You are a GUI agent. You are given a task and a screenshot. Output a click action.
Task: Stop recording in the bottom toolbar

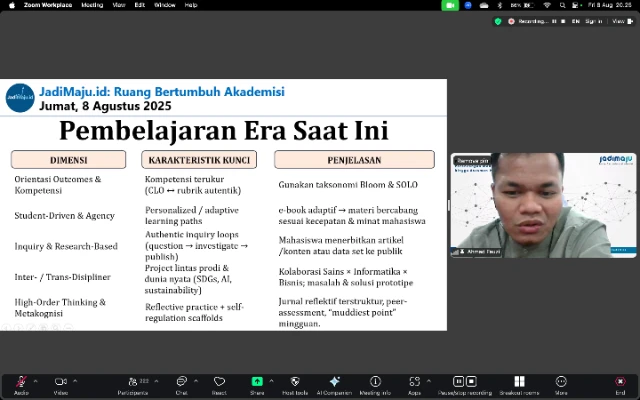click(x=471, y=381)
